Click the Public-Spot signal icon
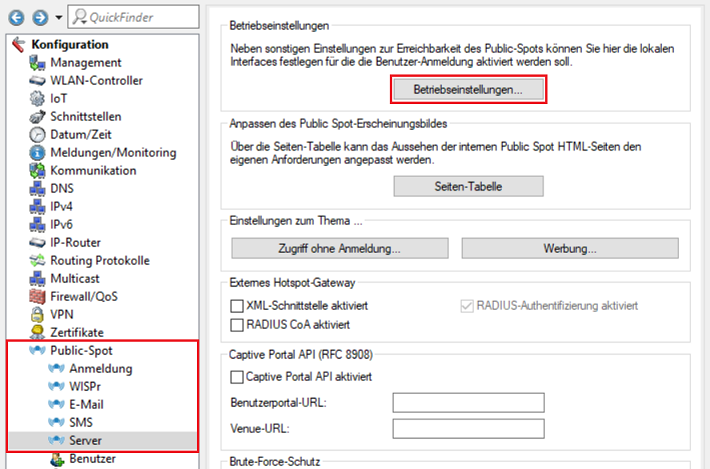 pyautogui.click(x=37, y=350)
